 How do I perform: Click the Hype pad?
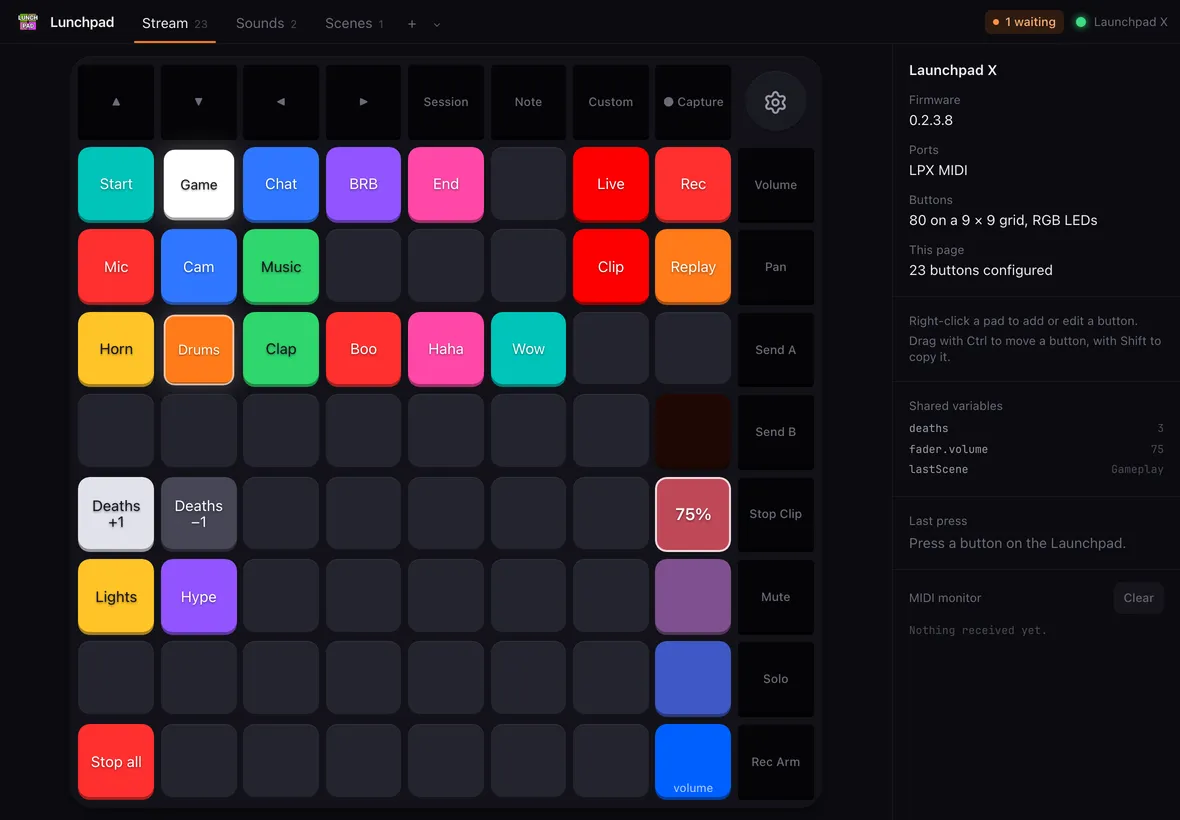[199, 597]
